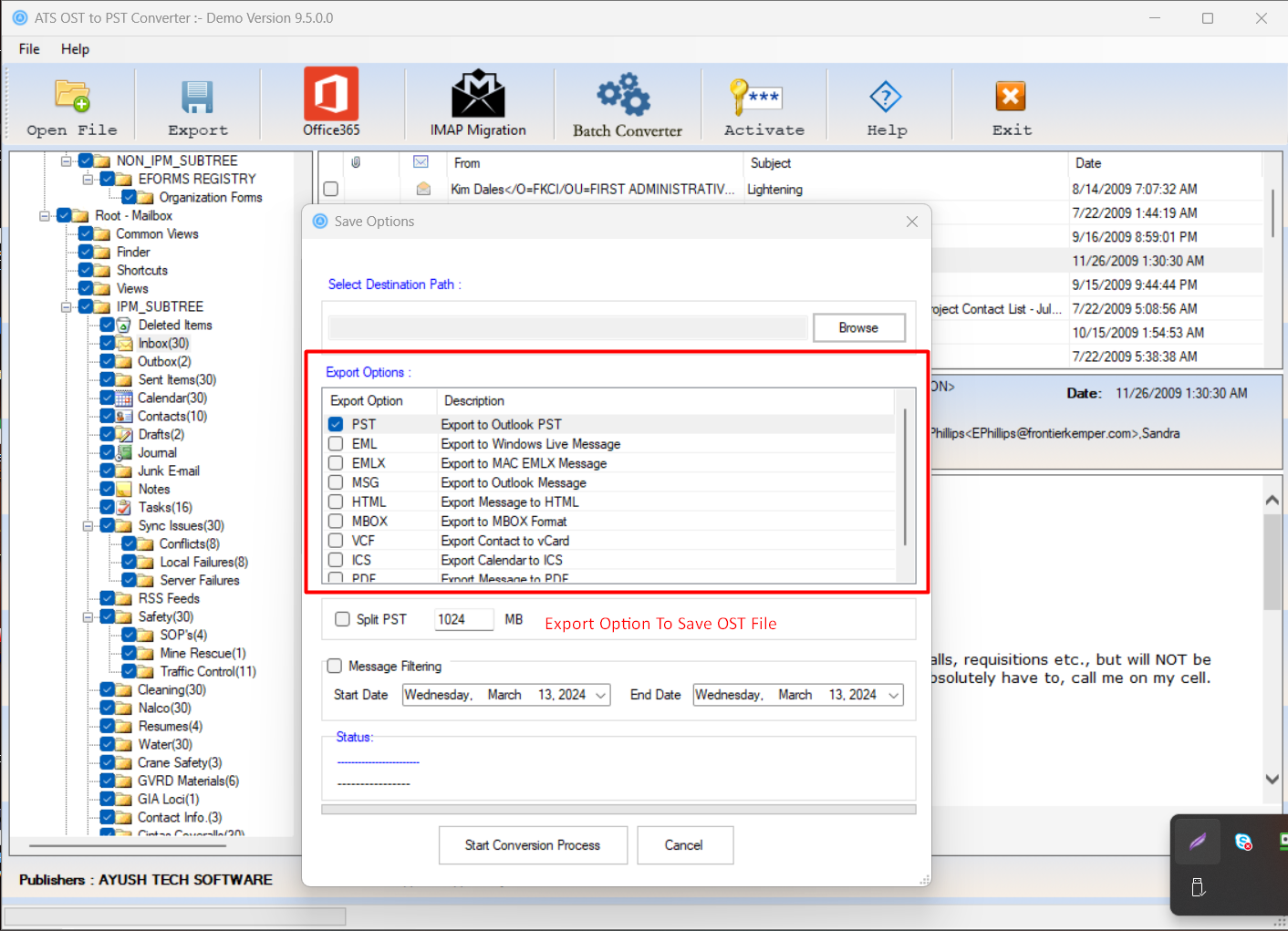Open the Office365 migration tool

tap(331, 94)
